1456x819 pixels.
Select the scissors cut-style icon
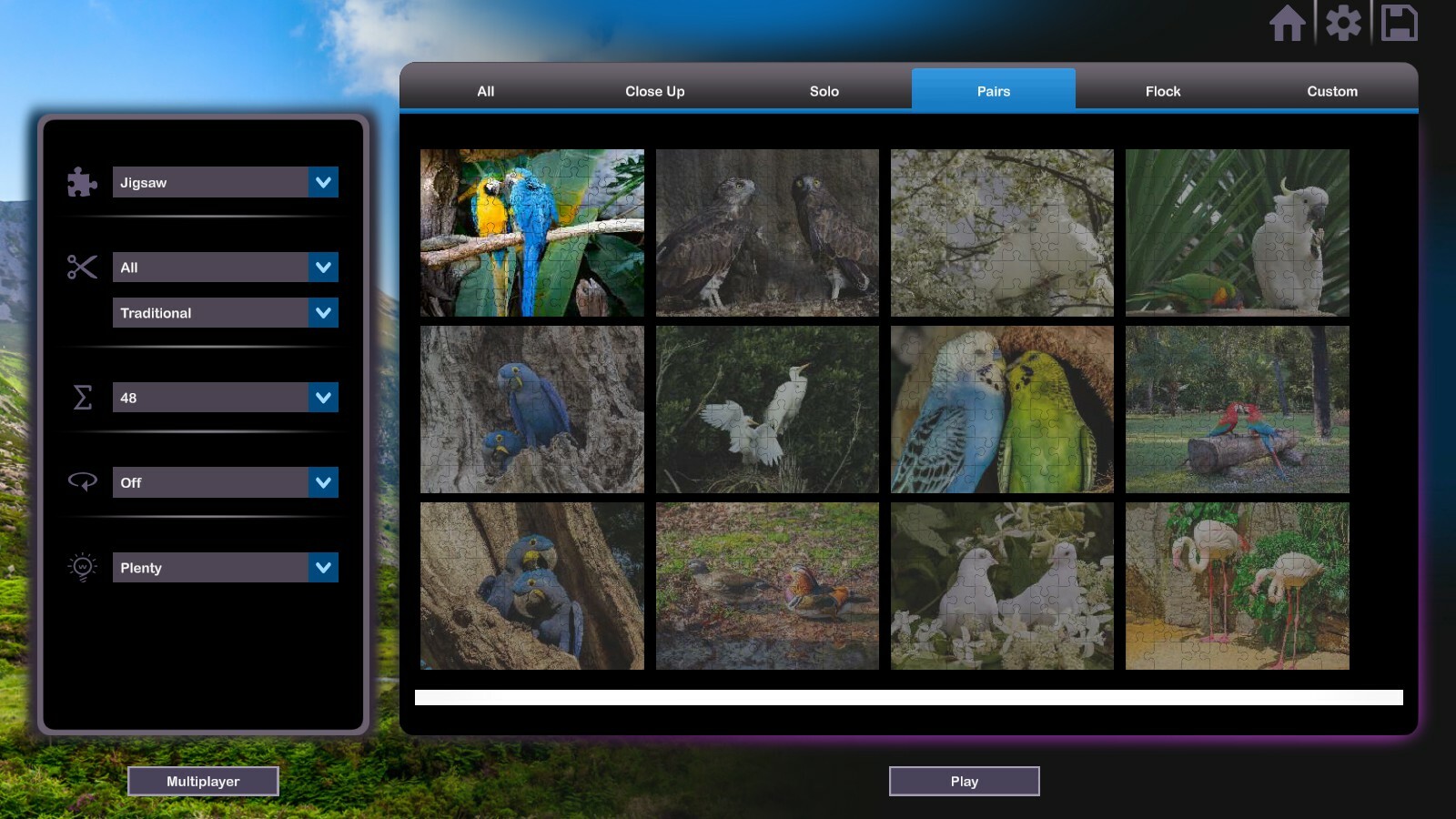coord(81,267)
